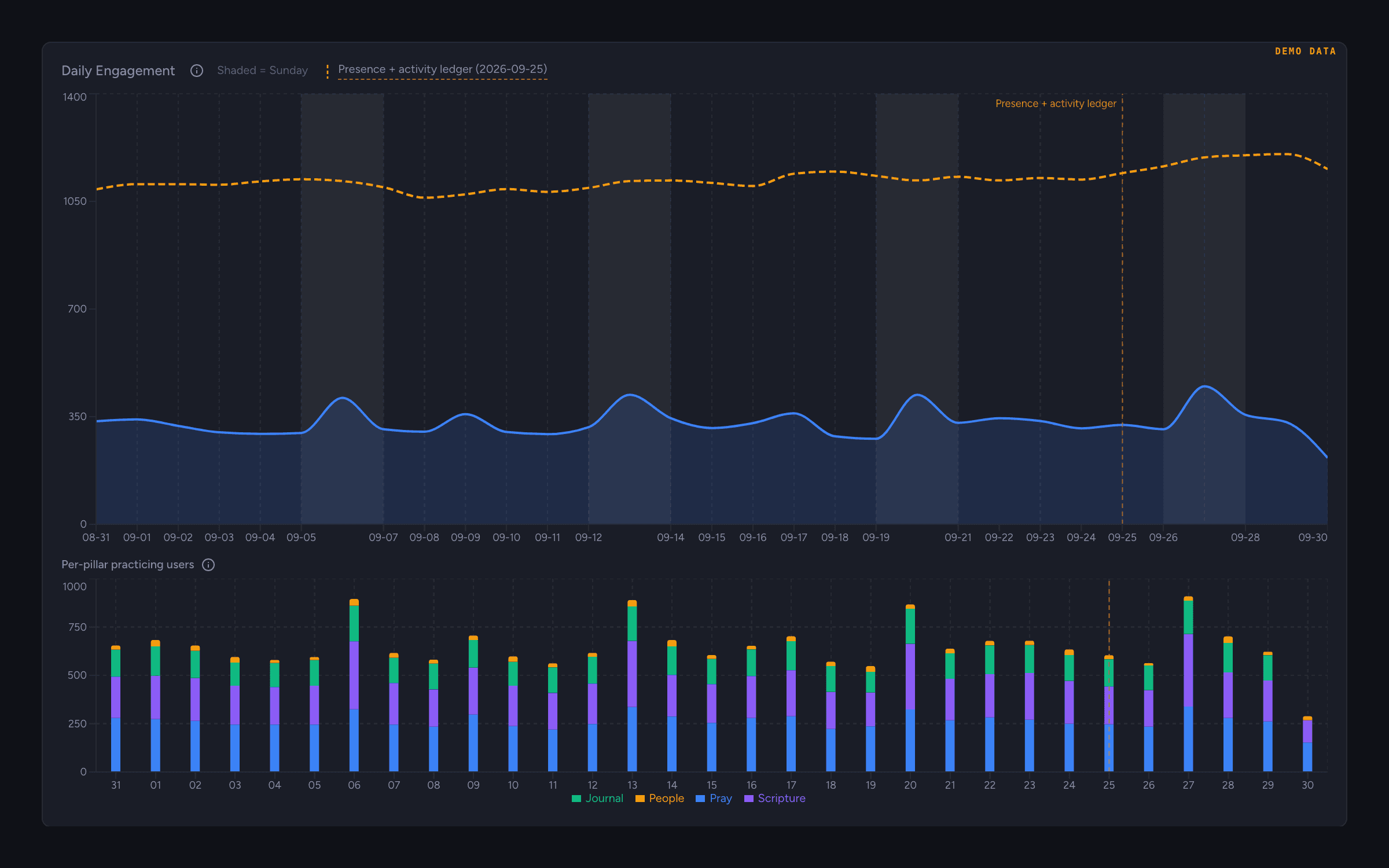Click the Presence + activity ledger chart annotation

coord(1056,104)
